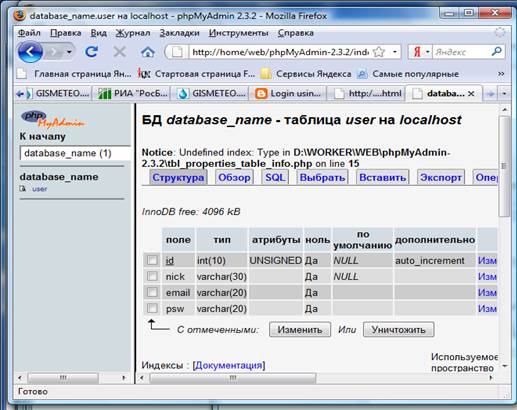Click Изм link in the nick row
Viewport: 517px width, 410px height.
[x=487, y=276]
